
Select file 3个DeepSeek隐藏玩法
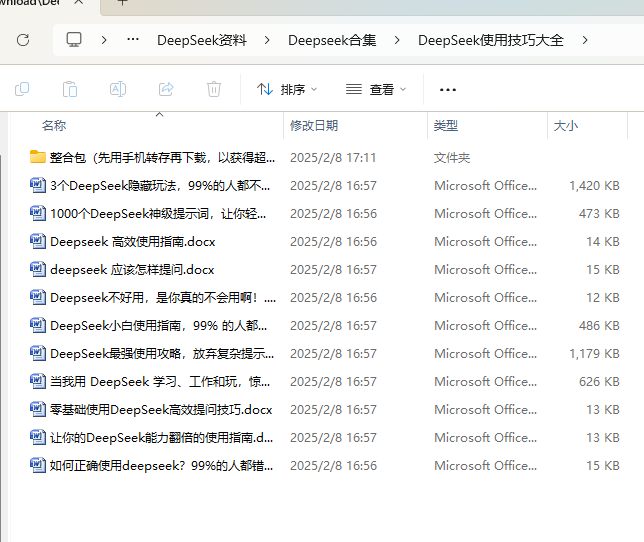click(160, 186)
